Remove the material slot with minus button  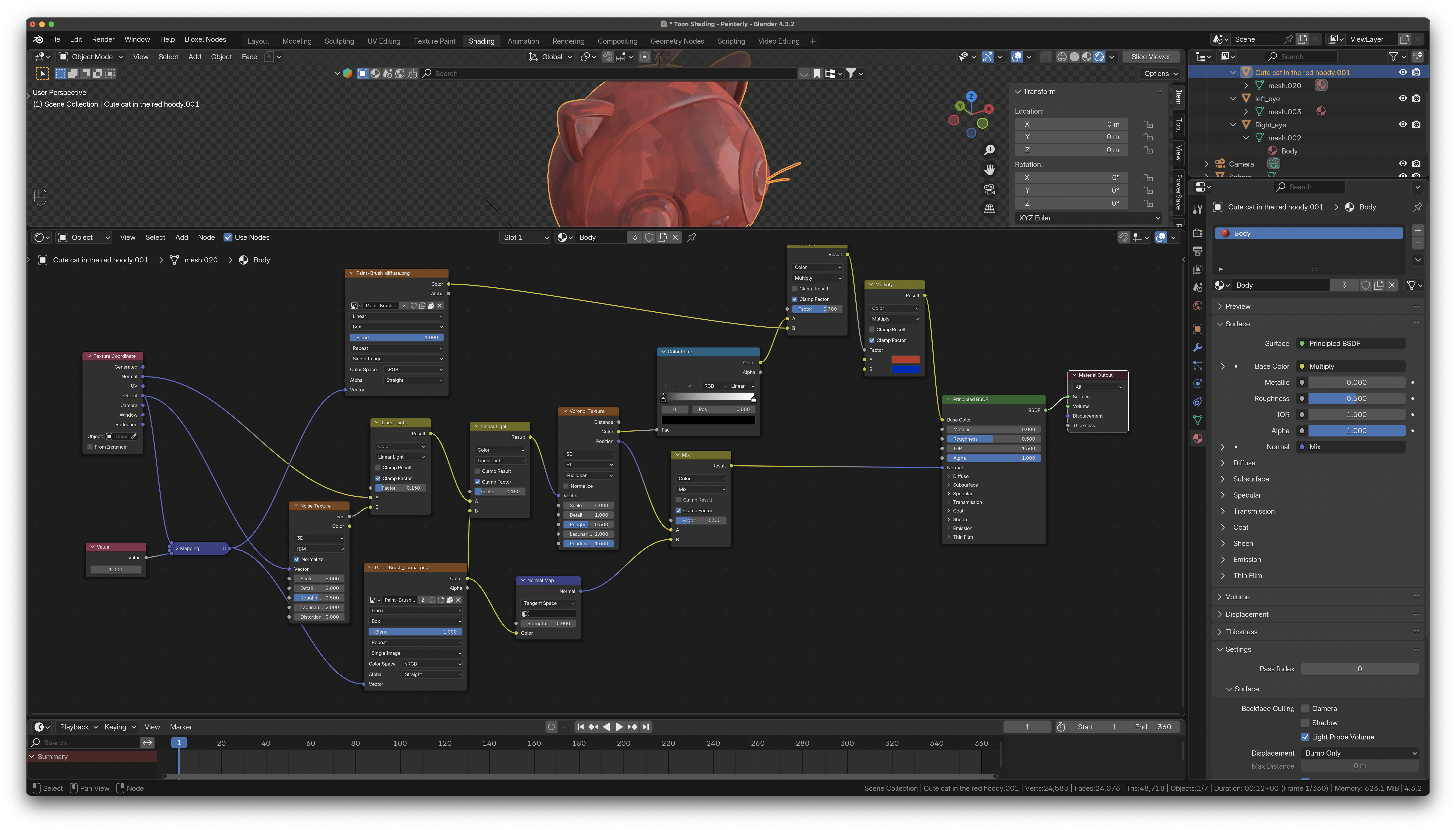(x=1418, y=243)
